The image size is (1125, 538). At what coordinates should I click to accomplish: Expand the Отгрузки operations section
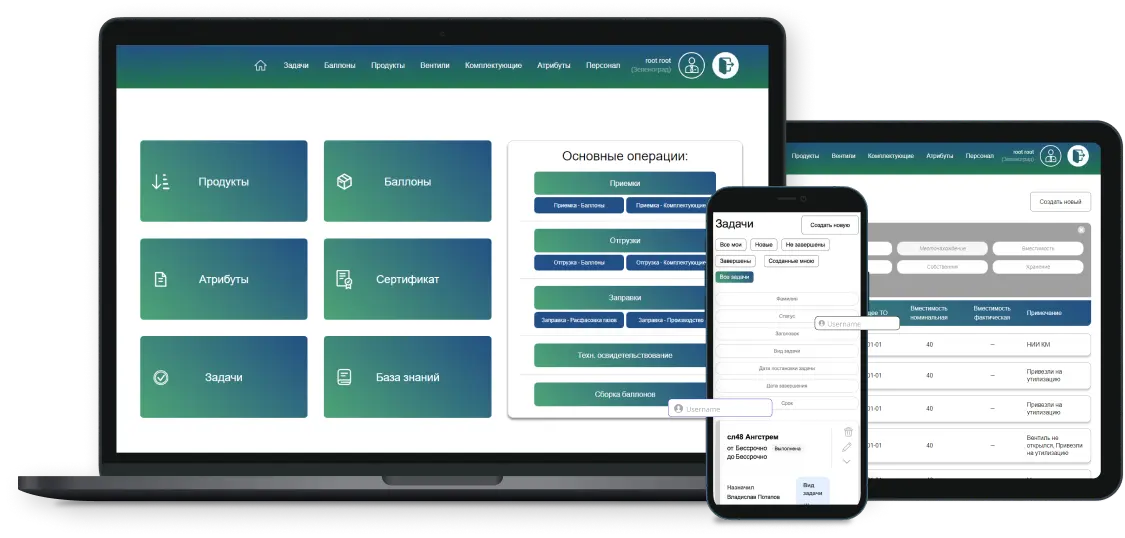624,241
